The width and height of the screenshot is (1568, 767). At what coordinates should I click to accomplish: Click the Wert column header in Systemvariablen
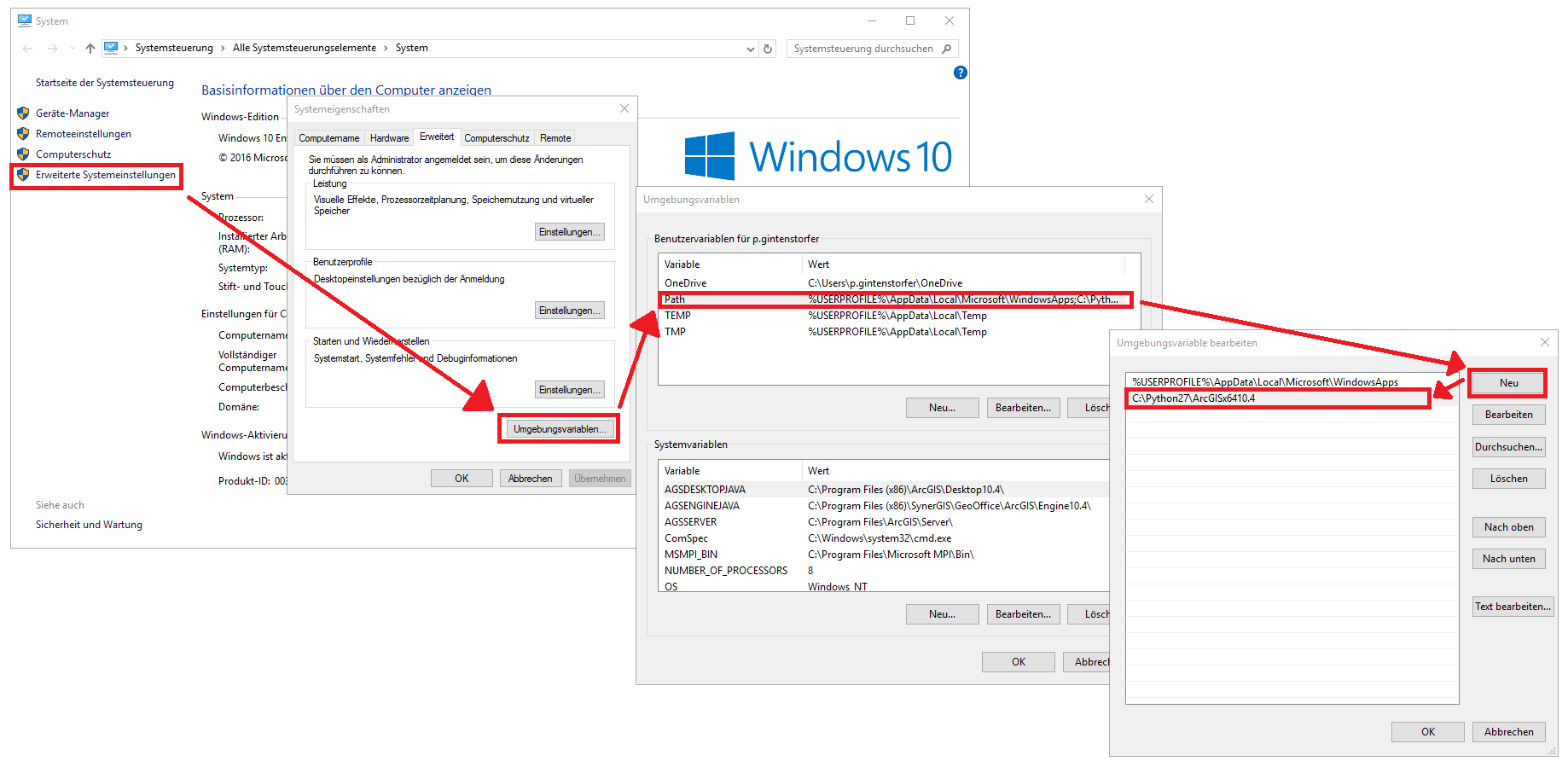click(955, 471)
